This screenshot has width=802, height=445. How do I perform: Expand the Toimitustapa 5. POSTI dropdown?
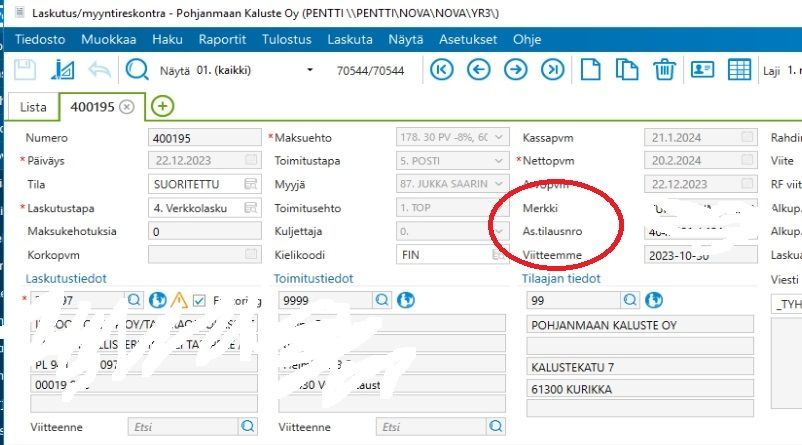pyautogui.click(x=499, y=161)
